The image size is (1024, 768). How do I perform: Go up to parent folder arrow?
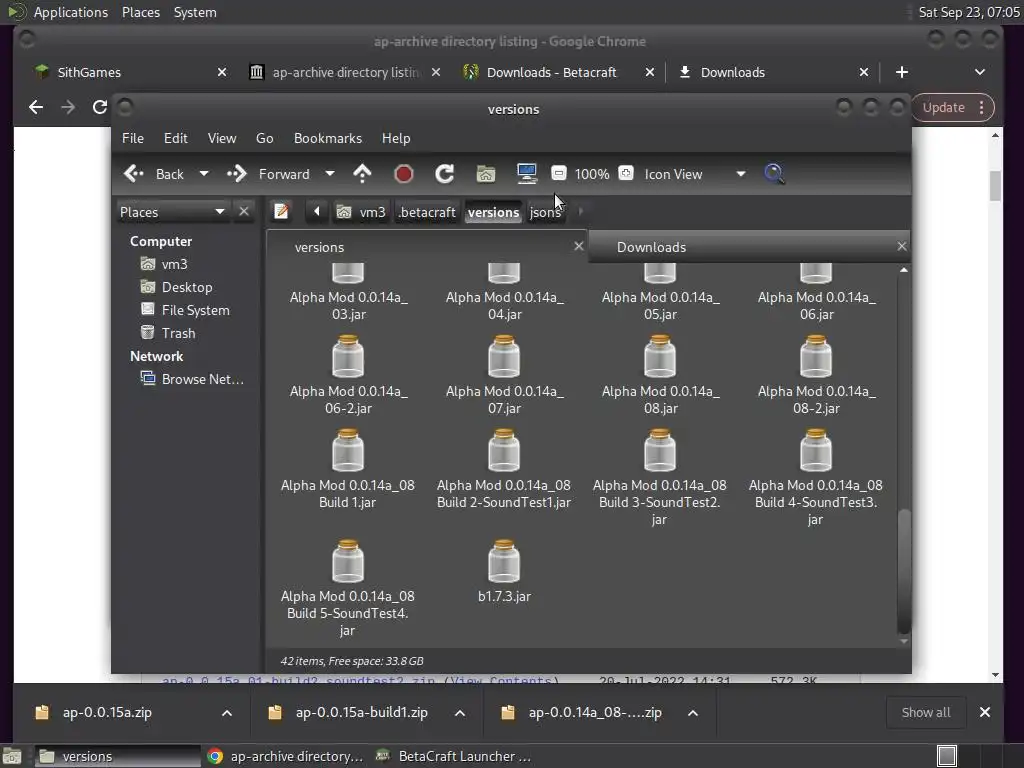tap(362, 174)
